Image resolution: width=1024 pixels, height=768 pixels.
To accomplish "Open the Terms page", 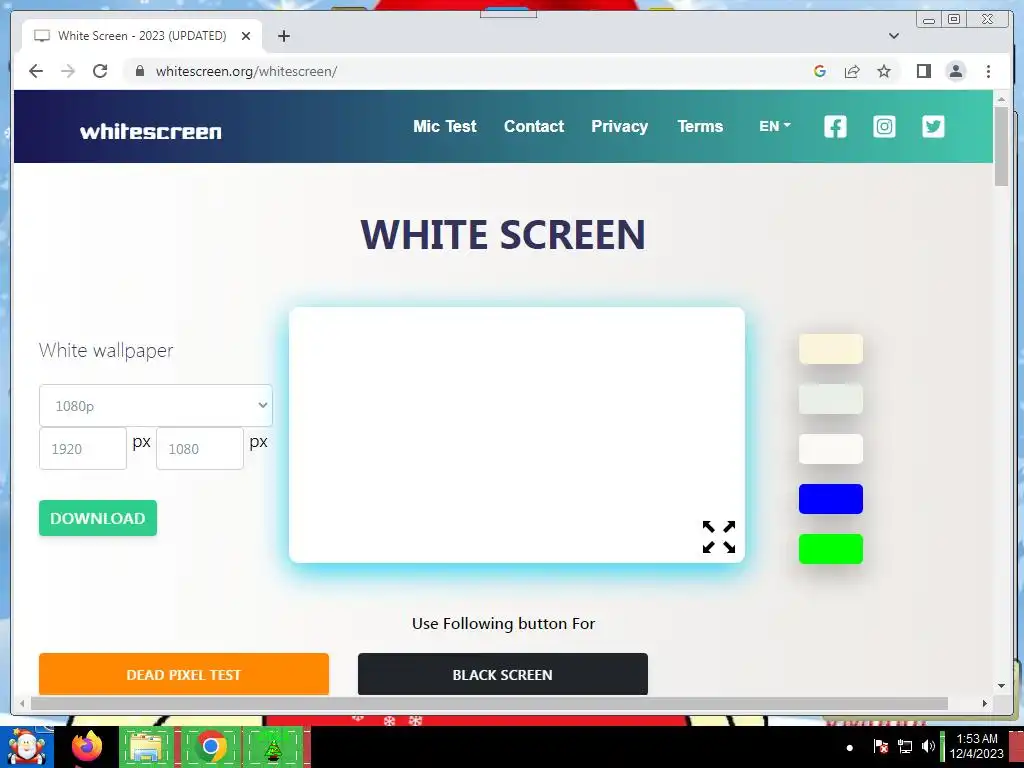I will [700, 126].
